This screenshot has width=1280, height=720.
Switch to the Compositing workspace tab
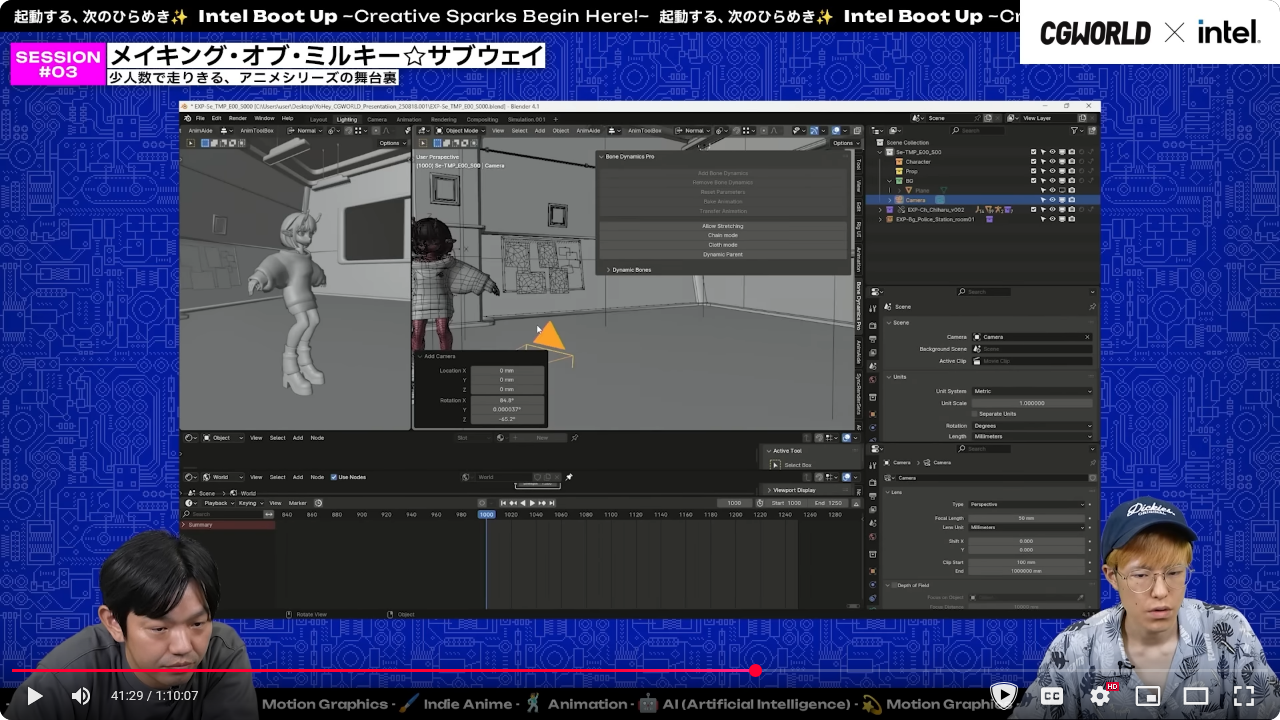tap(482, 119)
